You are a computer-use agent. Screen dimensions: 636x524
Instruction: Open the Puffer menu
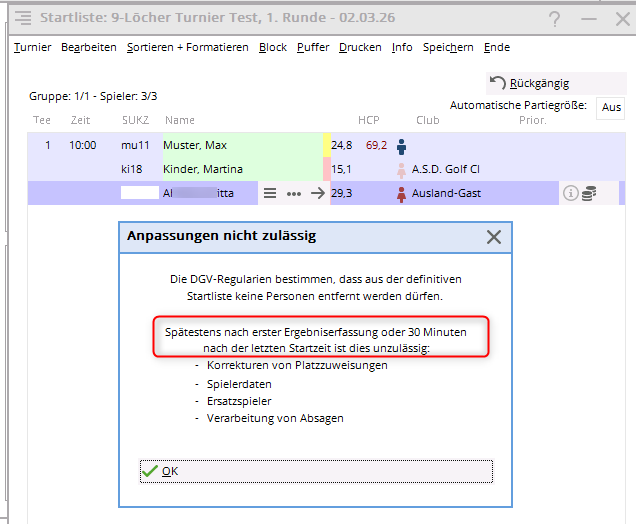point(313,47)
